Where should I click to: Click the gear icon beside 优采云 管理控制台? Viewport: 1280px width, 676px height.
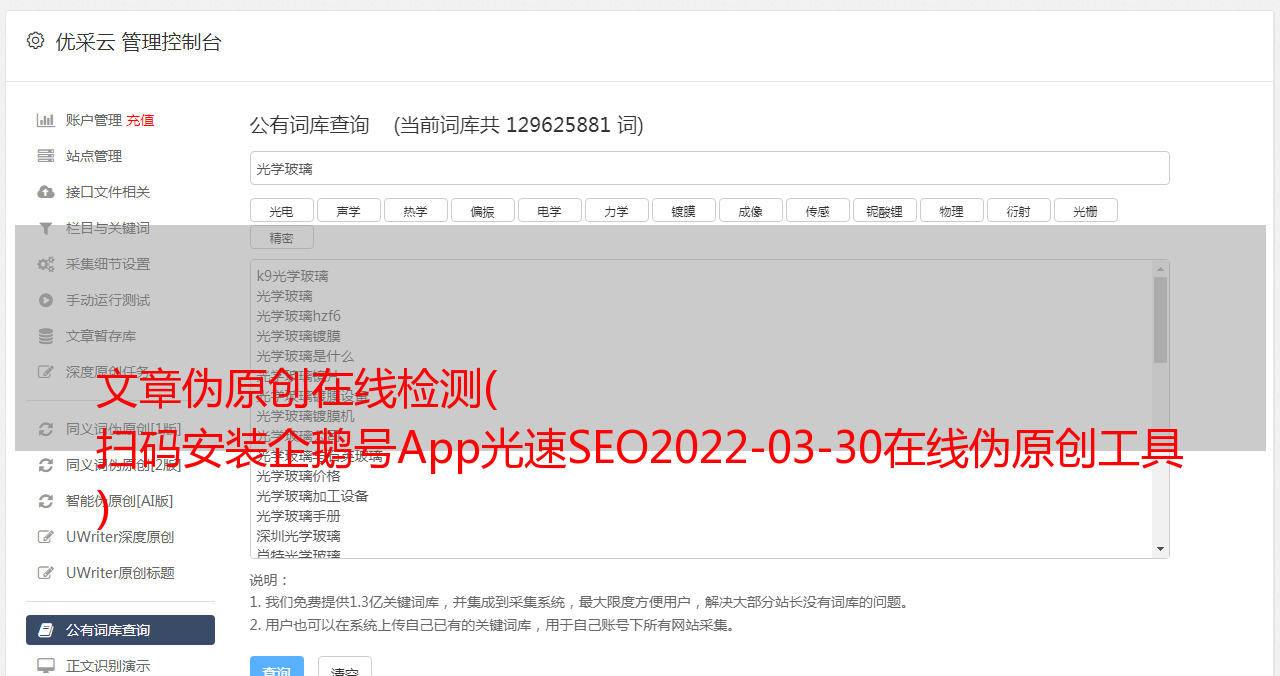tap(36, 41)
